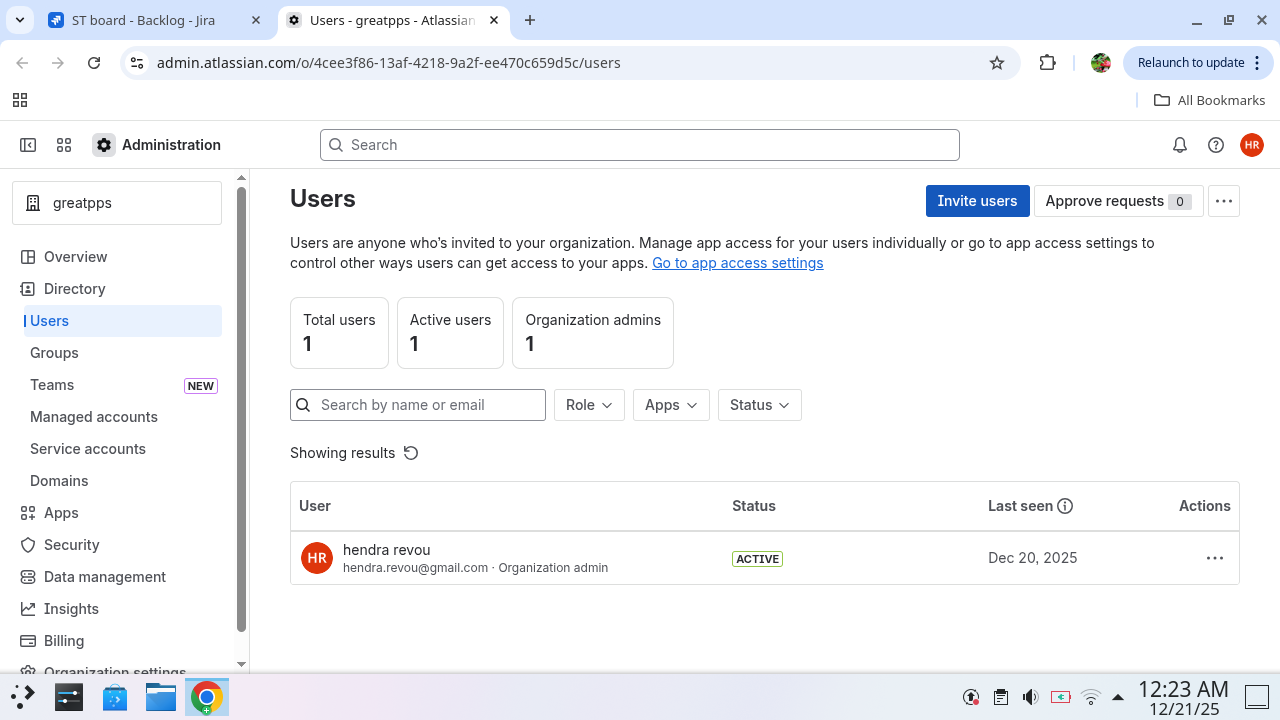
Task: Open the volume control in system tray
Action: click(1031, 697)
